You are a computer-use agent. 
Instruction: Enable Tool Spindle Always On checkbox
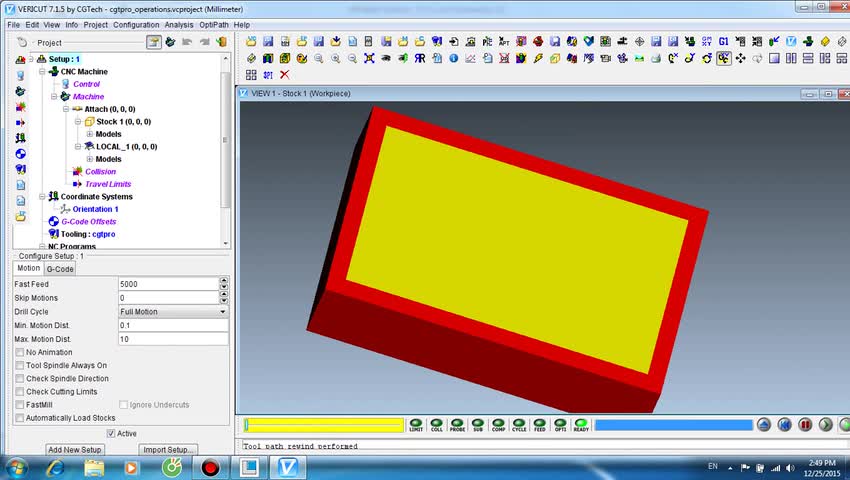coord(20,366)
